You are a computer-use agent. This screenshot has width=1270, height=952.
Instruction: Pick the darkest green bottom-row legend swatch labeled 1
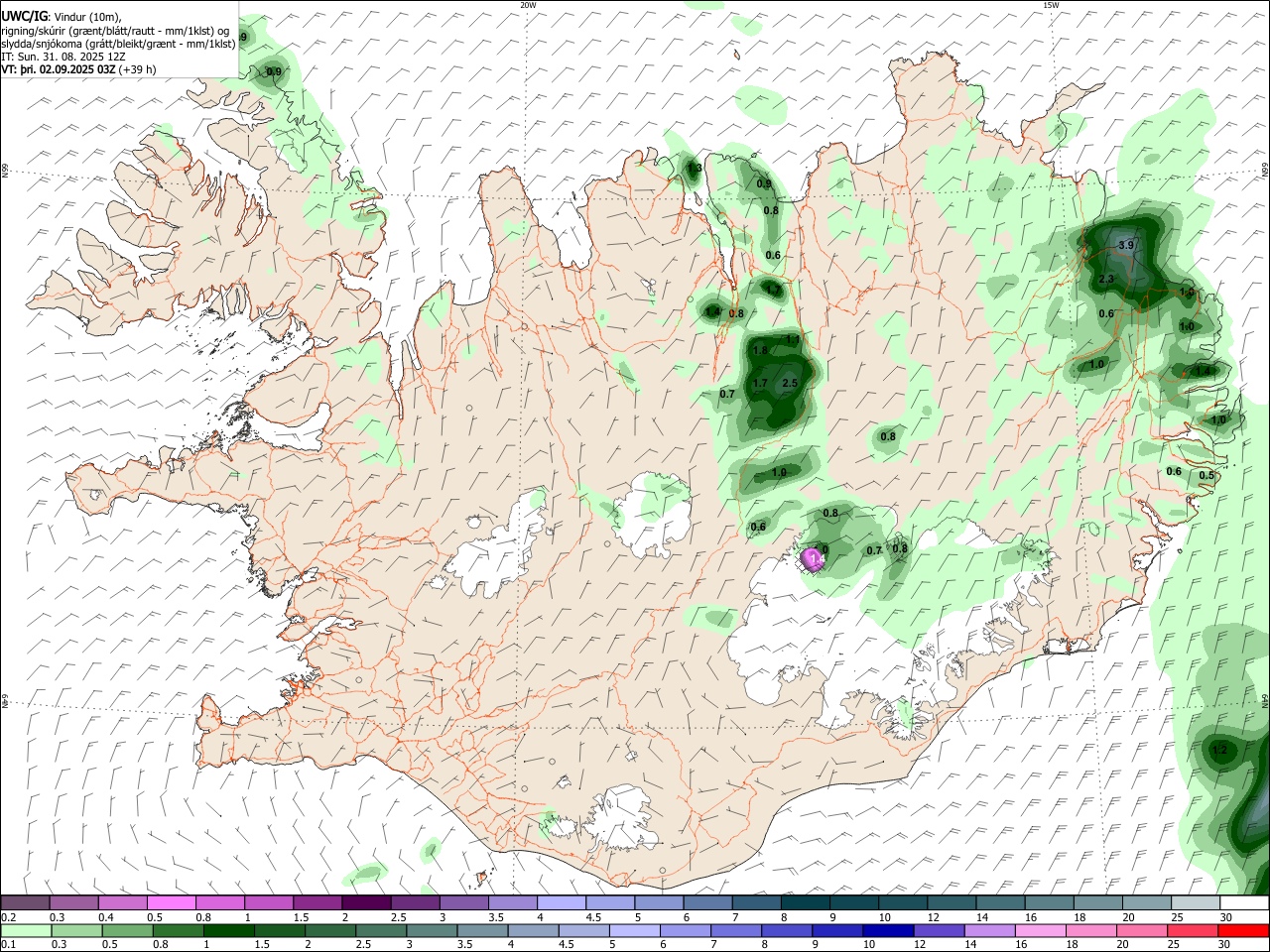point(228,930)
